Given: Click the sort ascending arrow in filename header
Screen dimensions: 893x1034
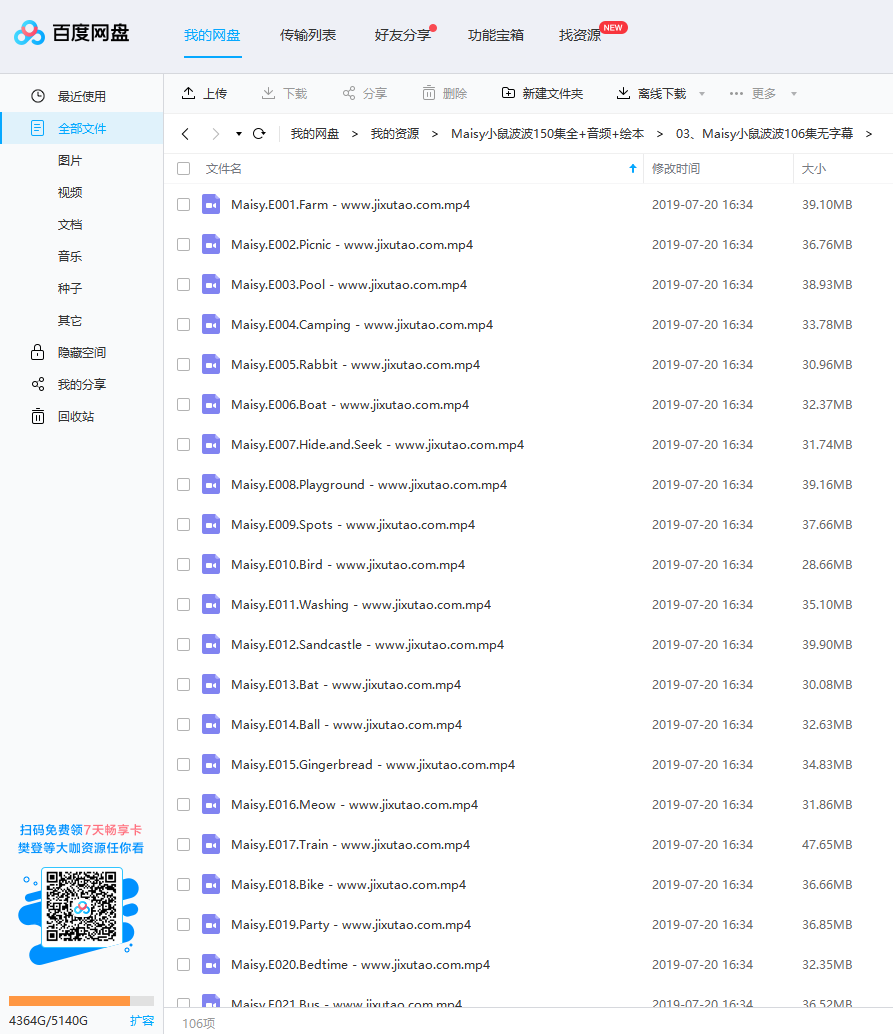Looking at the screenshot, I should 632,169.
